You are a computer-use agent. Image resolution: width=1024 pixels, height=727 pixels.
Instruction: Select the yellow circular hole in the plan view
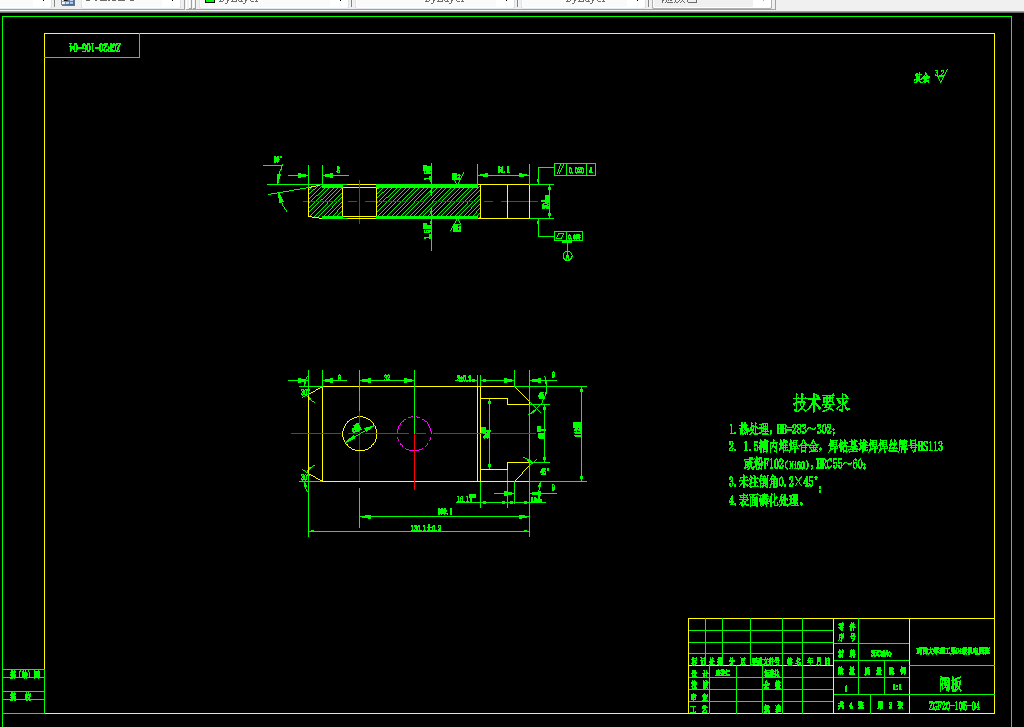pyautogui.click(x=359, y=433)
